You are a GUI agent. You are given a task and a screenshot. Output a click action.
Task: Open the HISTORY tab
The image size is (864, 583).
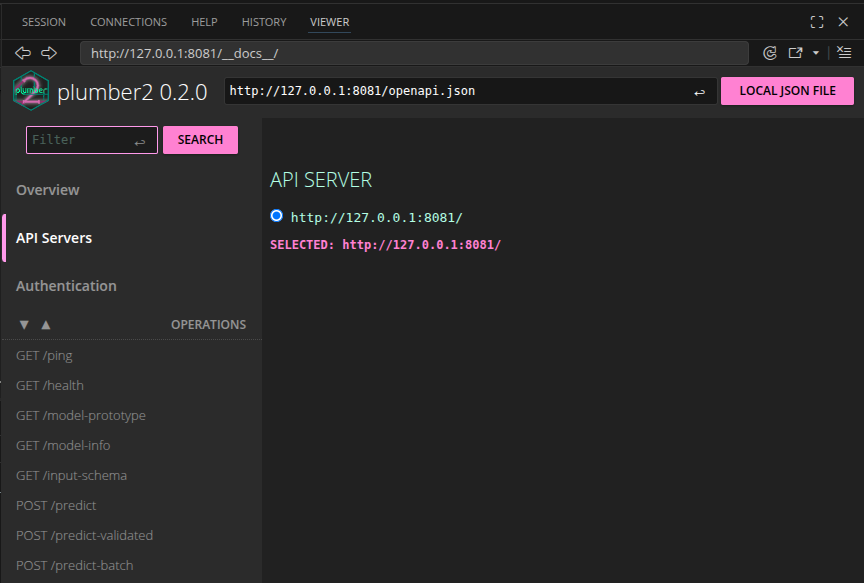click(264, 22)
